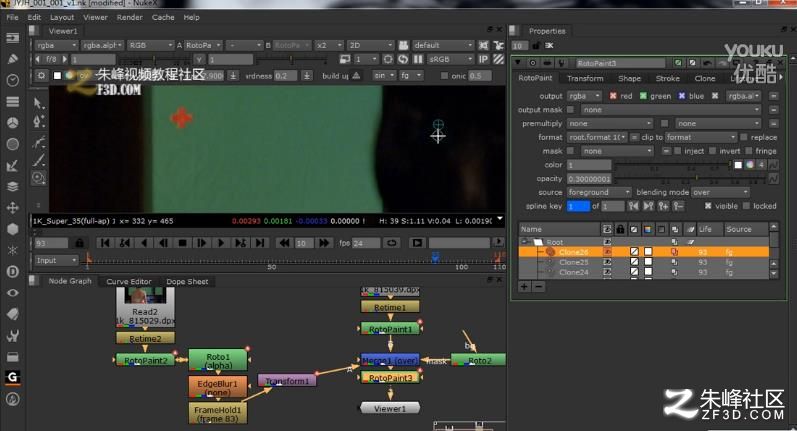
Task: Switch to the Curve Editor tab
Action: tap(129, 281)
